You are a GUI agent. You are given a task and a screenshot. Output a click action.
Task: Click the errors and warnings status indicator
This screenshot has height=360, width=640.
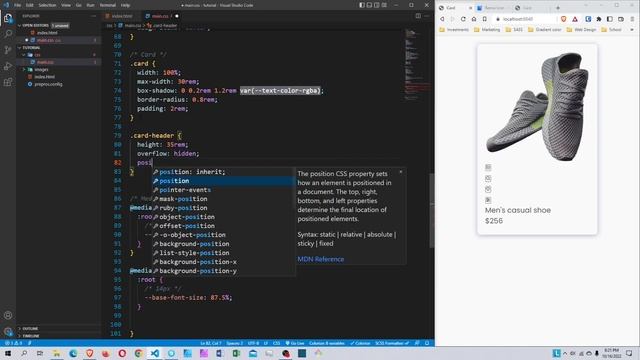[13, 343]
